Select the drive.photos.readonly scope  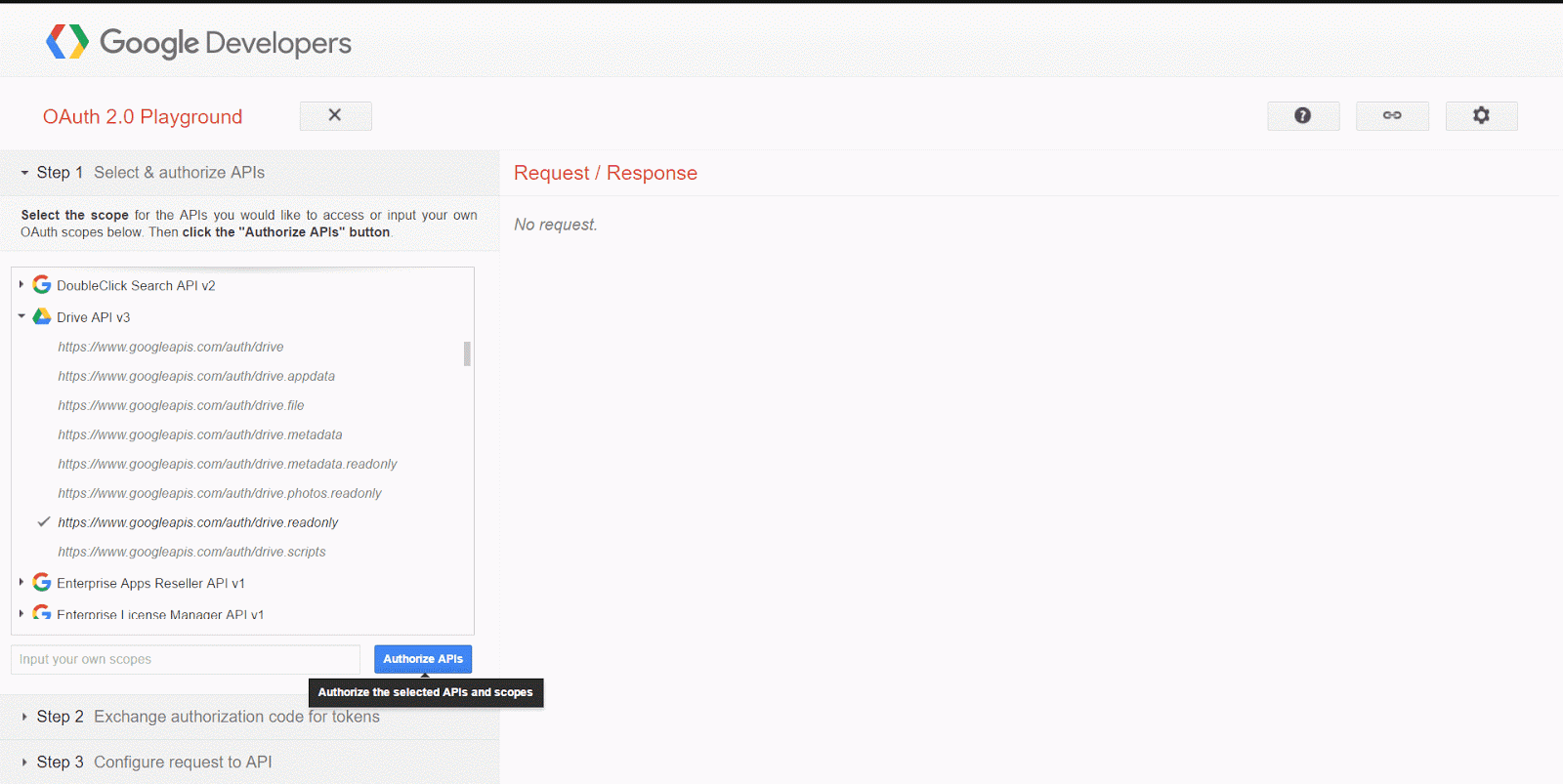(x=220, y=493)
